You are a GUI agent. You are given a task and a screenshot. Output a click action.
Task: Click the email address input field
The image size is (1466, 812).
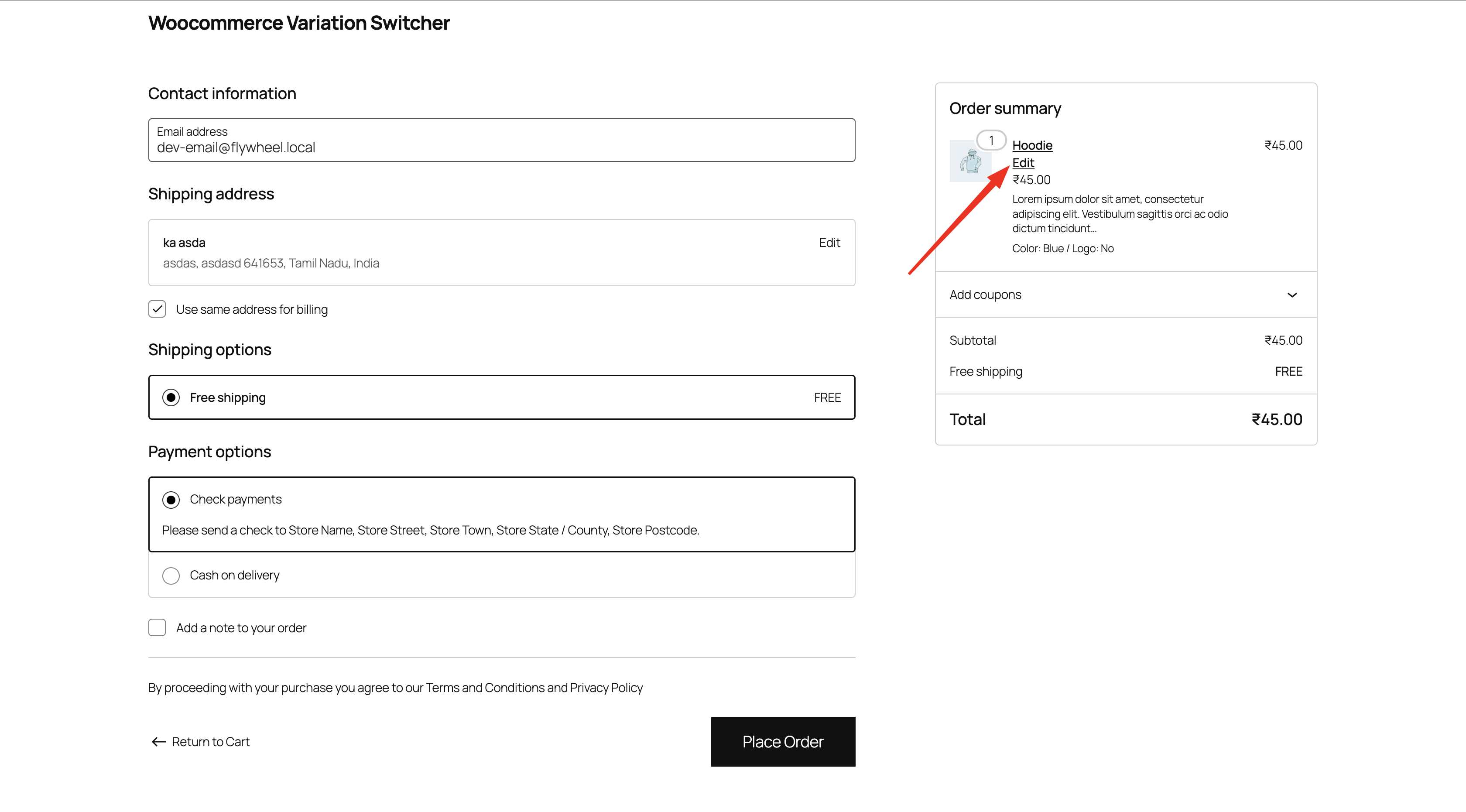point(501,140)
